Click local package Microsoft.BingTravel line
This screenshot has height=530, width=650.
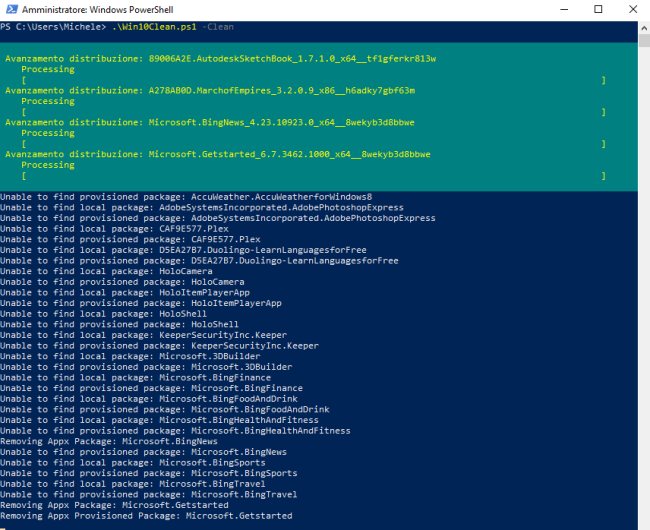pos(133,484)
